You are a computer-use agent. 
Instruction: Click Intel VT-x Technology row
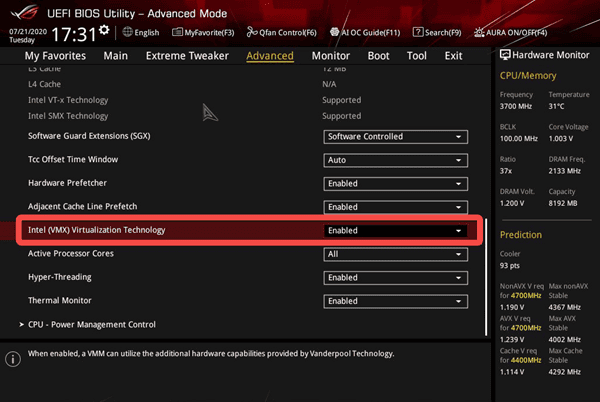(x=245, y=100)
